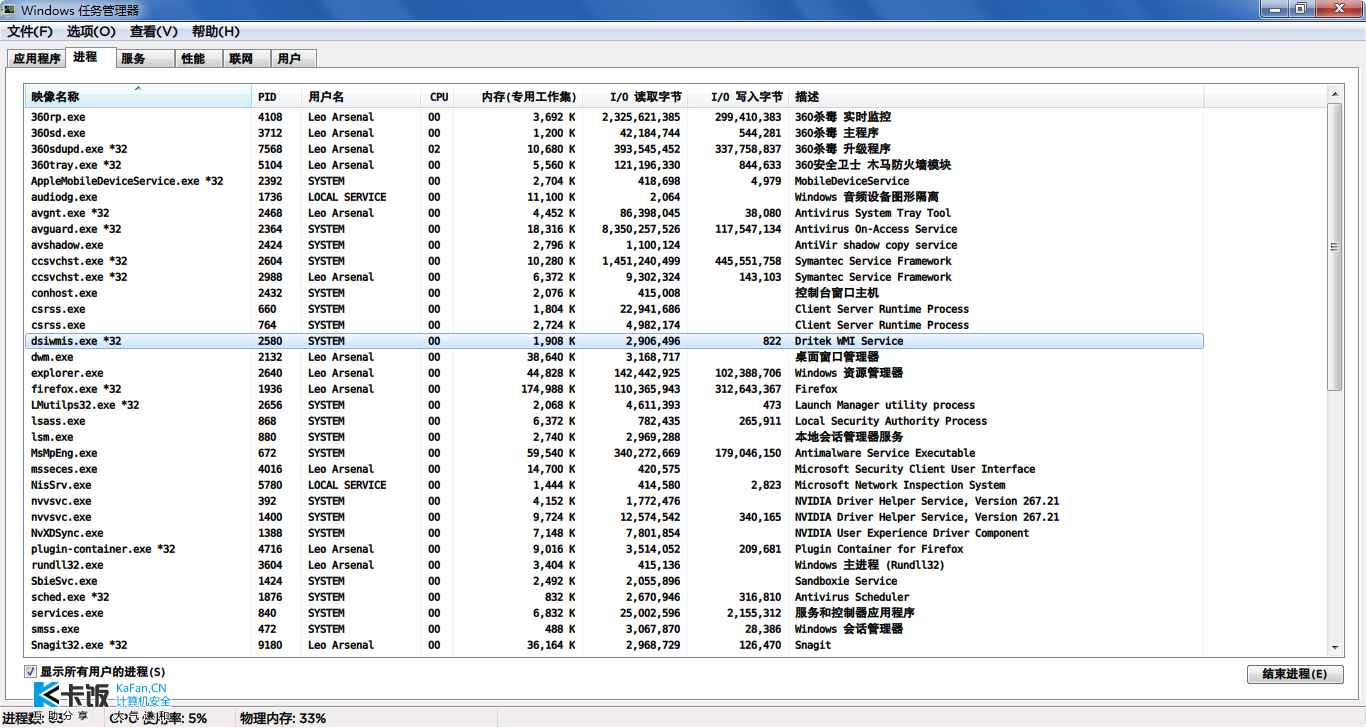The image size is (1366, 728).
Task: Select AppleMobileDeviceService.exe *32 row
Action: (614, 181)
